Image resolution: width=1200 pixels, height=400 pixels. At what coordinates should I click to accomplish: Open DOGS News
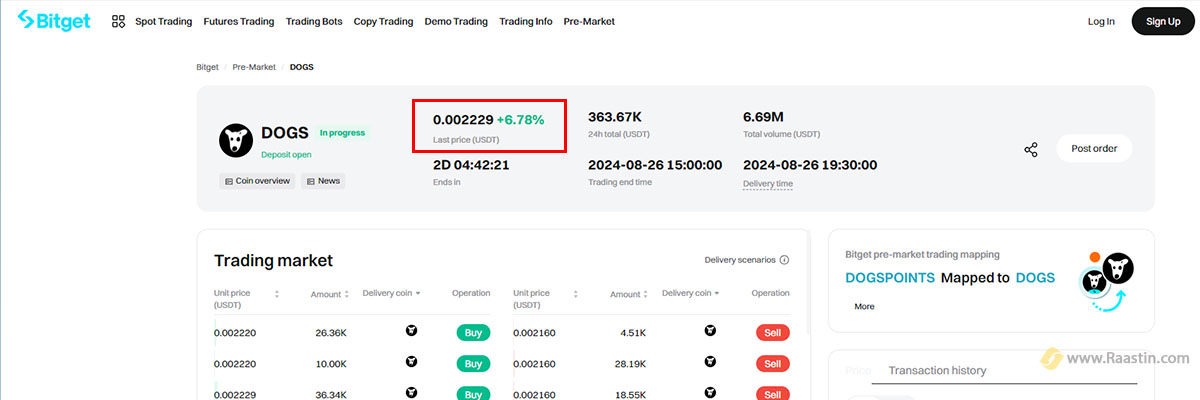pos(323,181)
